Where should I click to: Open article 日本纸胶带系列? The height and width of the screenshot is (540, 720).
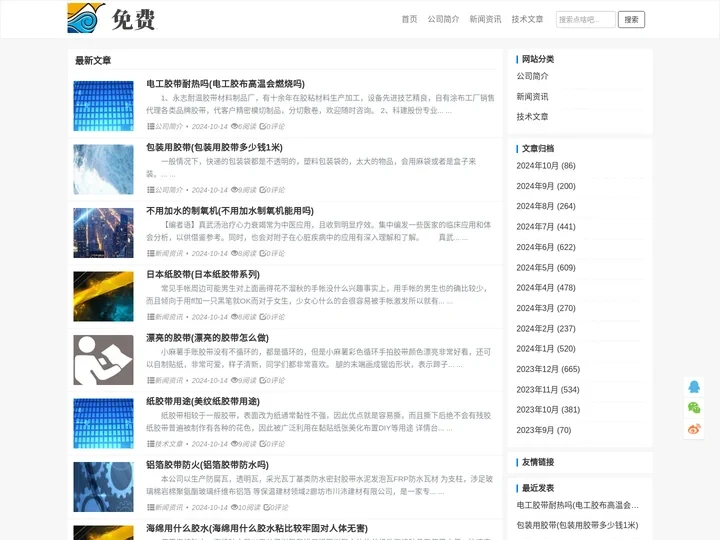(x=202, y=274)
